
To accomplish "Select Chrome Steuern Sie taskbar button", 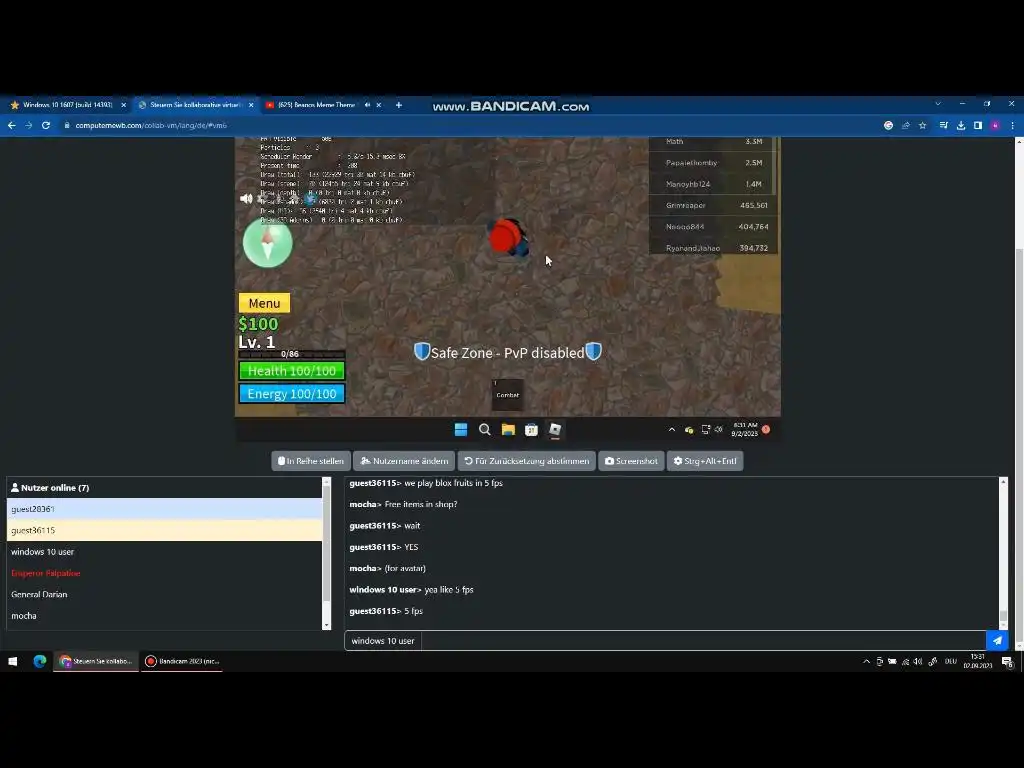I will point(96,662).
